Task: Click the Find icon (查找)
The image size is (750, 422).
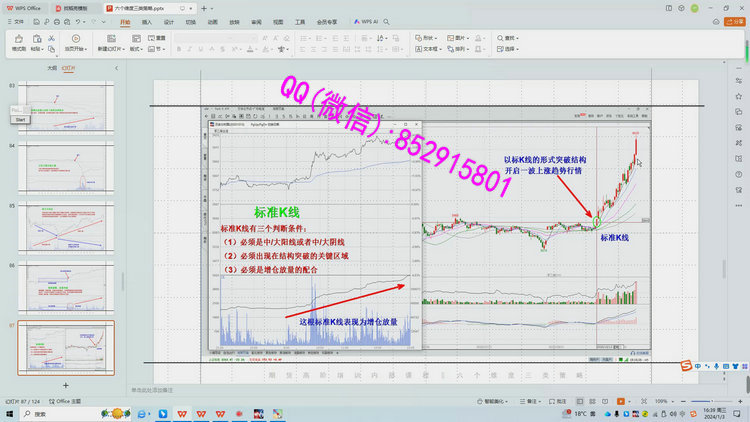Action: [509, 37]
